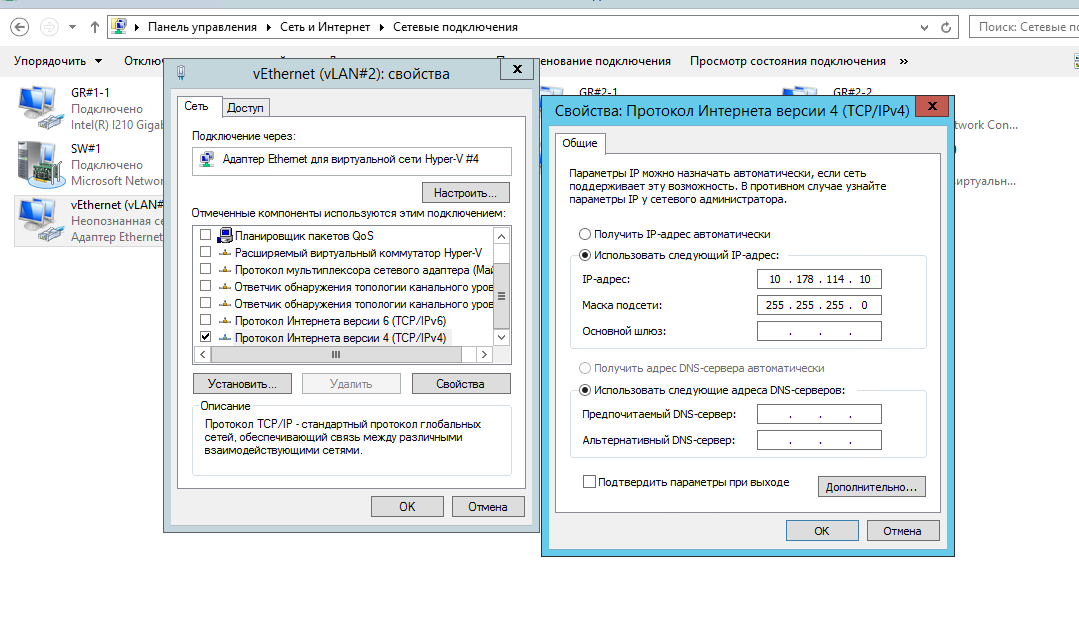Click the subnet mask field 255.255.255.0
This screenshot has width=1079, height=627.
(x=819, y=305)
